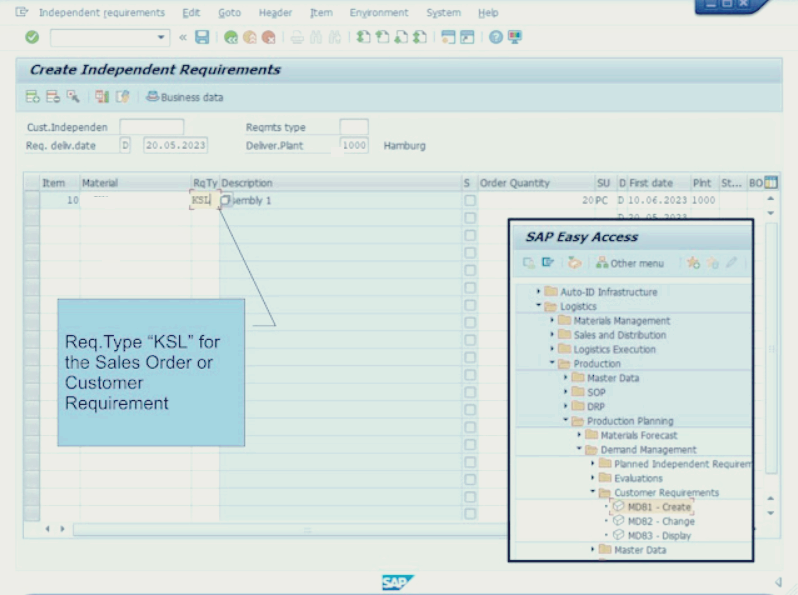Click the Save diskette icon

click(x=202, y=37)
